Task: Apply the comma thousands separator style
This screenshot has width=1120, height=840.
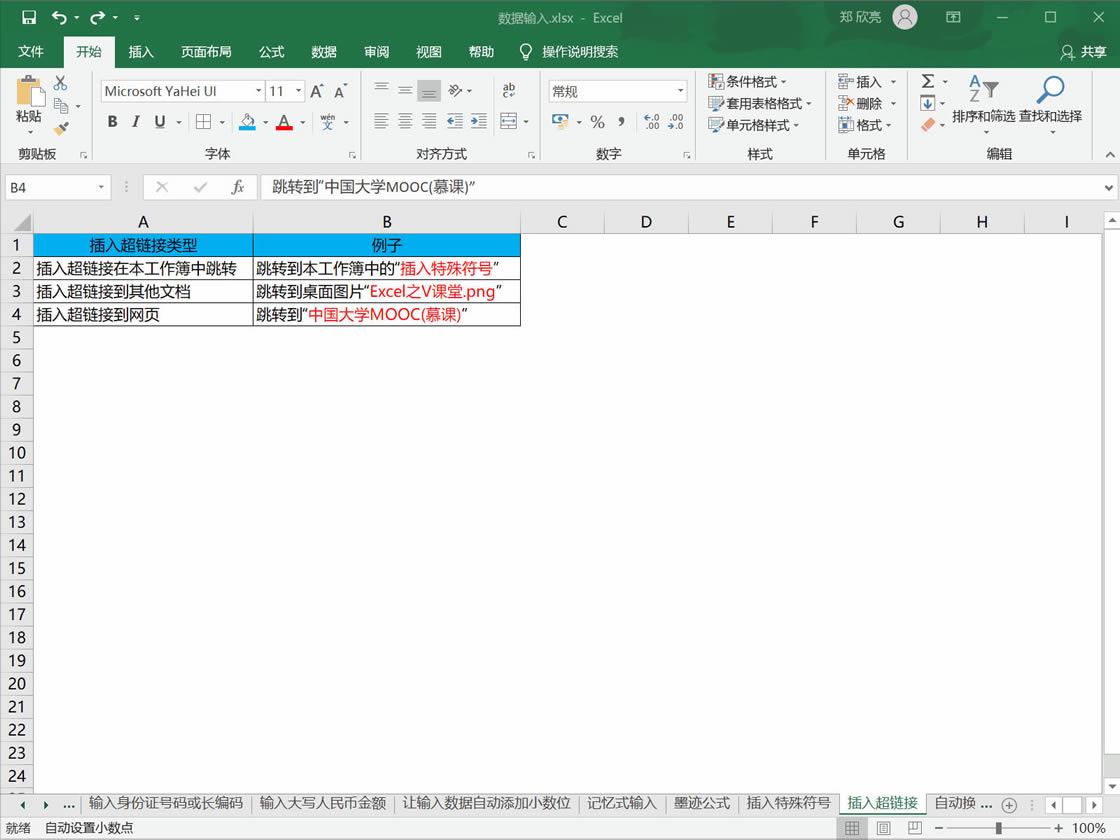Action: tap(619, 122)
